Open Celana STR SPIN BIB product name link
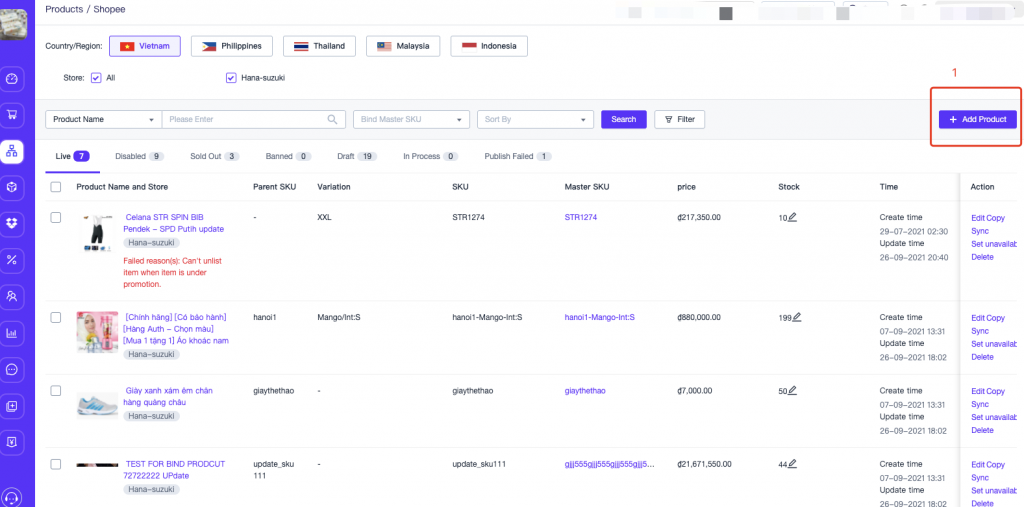This screenshot has height=507, width=1024. [174, 223]
